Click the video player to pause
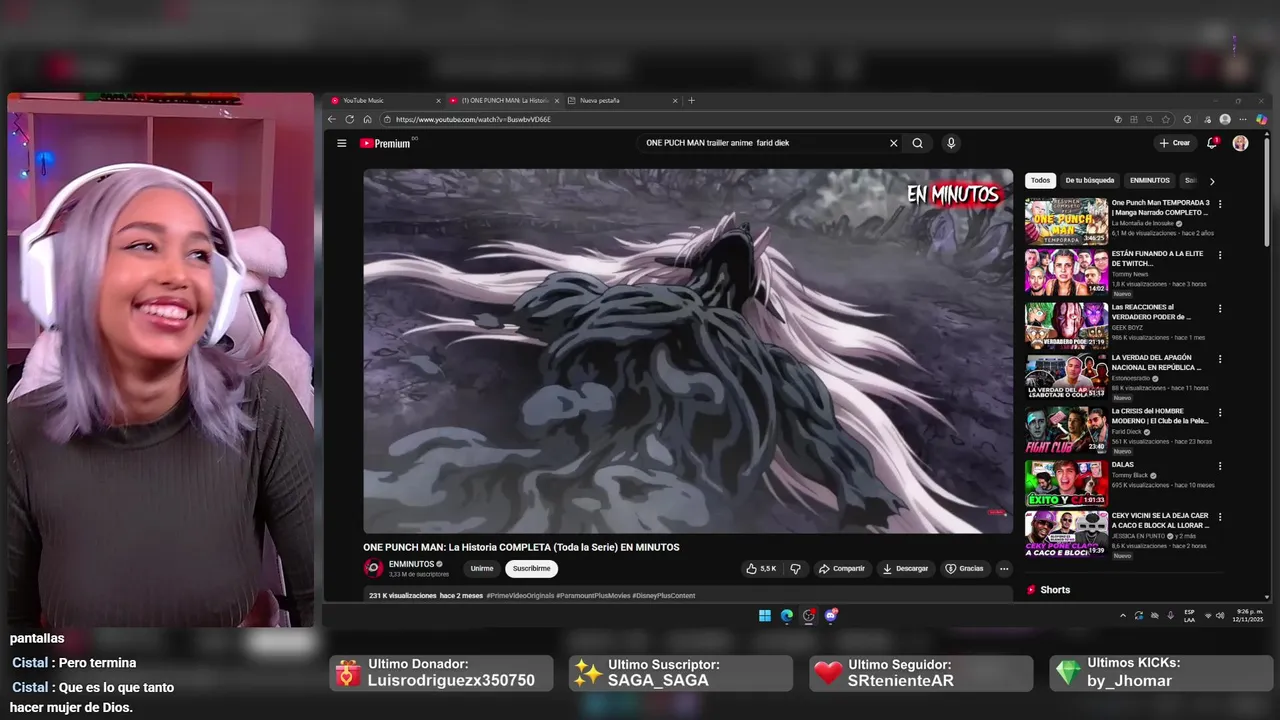Image resolution: width=1280 pixels, height=720 pixels. 688,351
